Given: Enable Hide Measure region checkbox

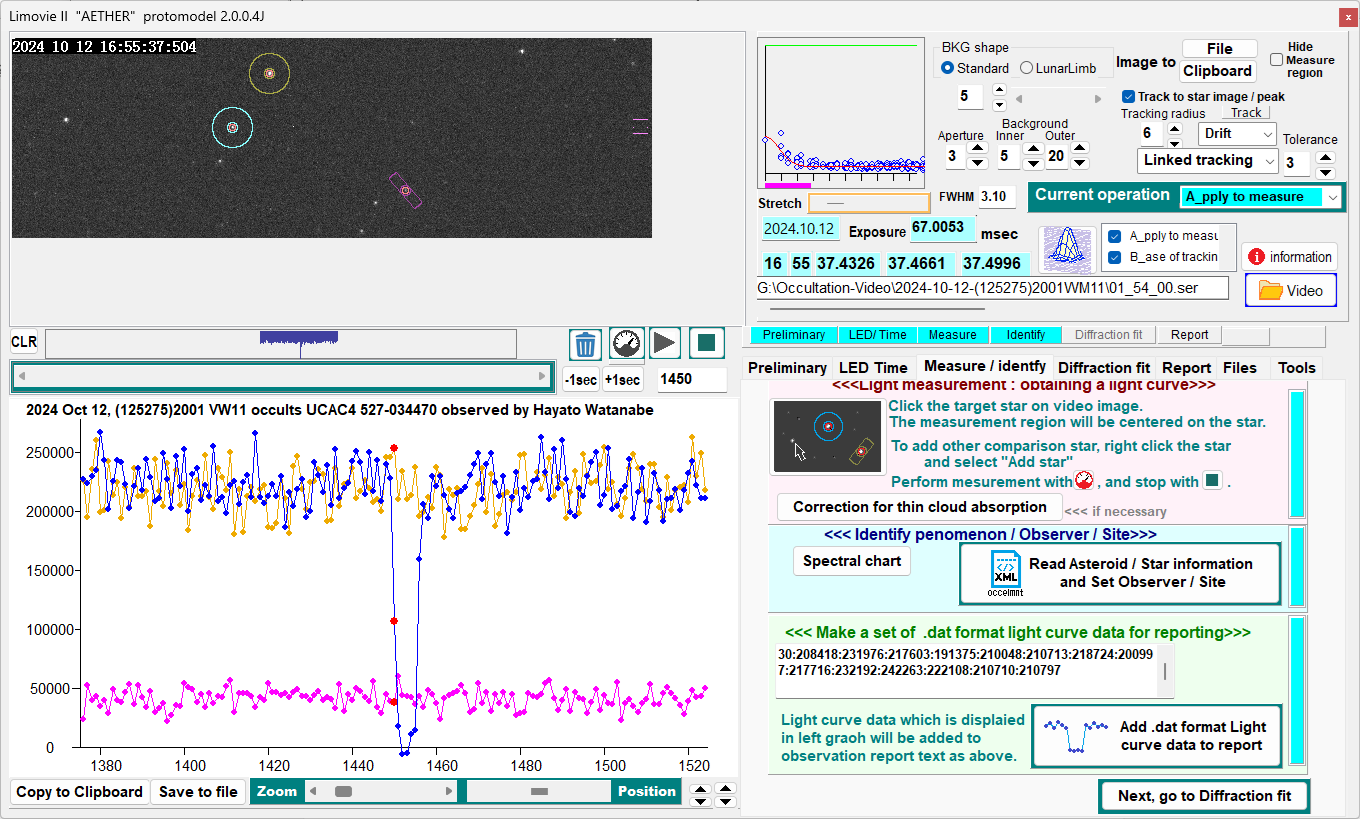Looking at the screenshot, I should point(1277,60).
